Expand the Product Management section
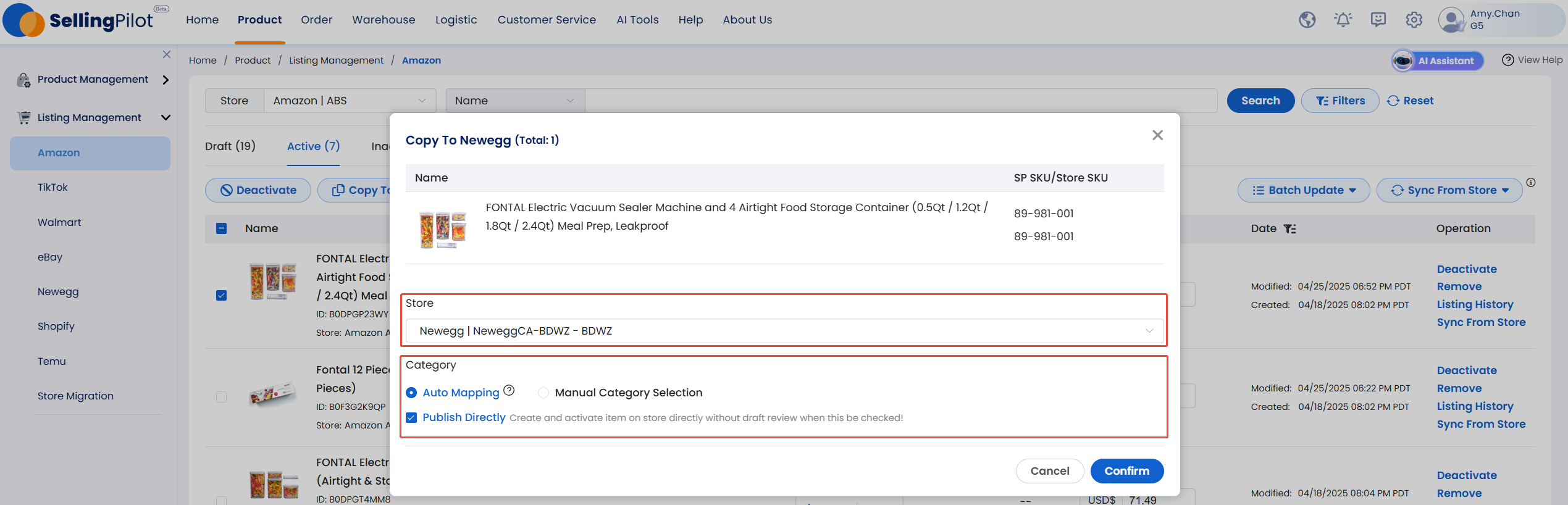This screenshot has height=505, width=1568. click(x=166, y=80)
